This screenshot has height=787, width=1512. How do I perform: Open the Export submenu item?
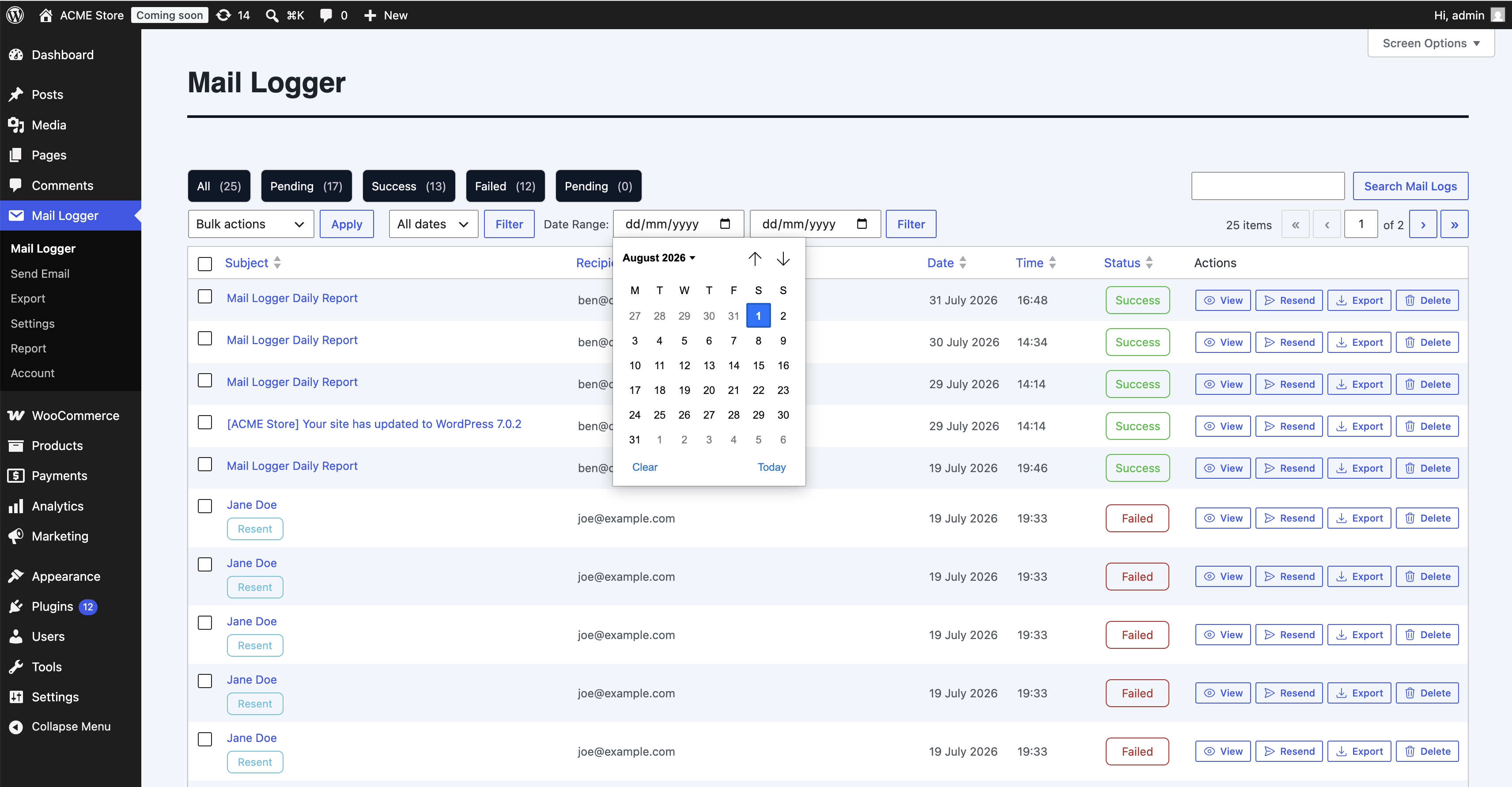tap(27, 298)
